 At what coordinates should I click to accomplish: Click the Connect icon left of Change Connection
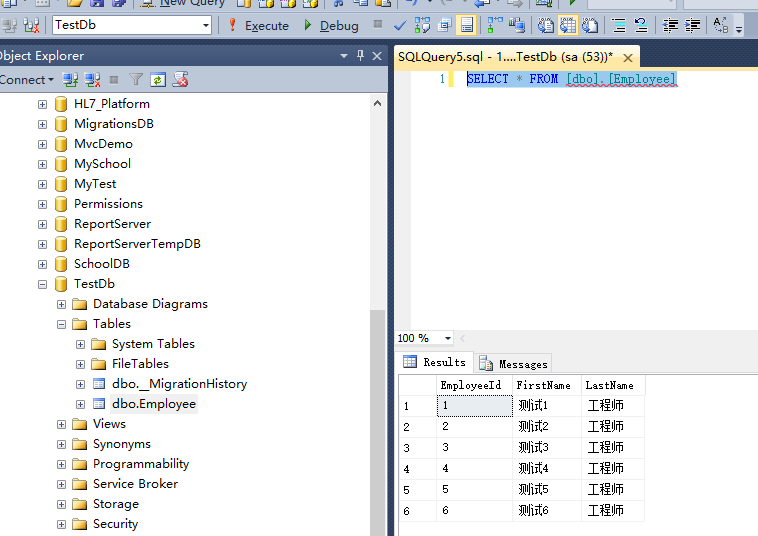[9, 25]
